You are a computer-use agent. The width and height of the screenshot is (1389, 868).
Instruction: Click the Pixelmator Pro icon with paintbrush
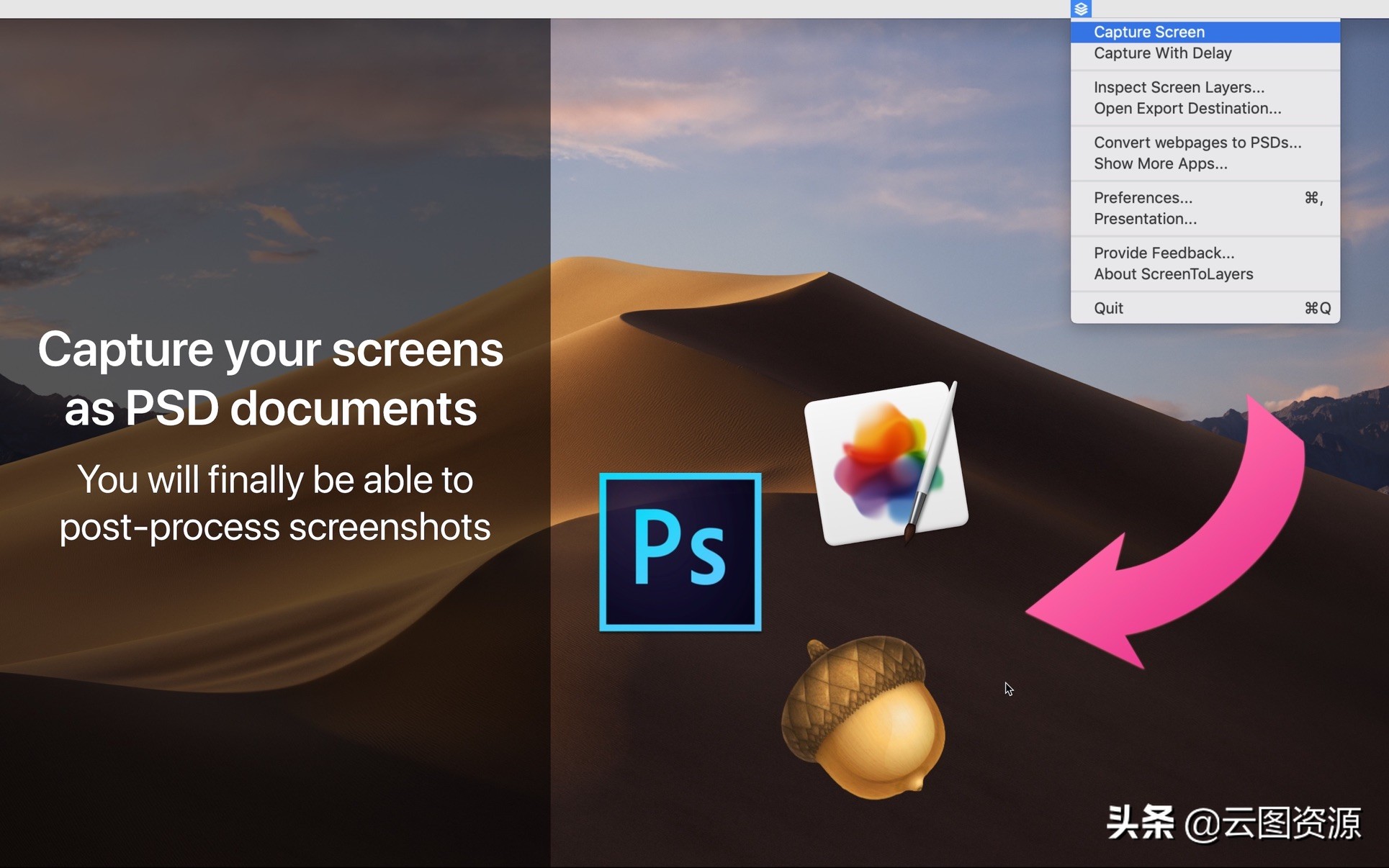pyautogui.click(x=886, y=463)
